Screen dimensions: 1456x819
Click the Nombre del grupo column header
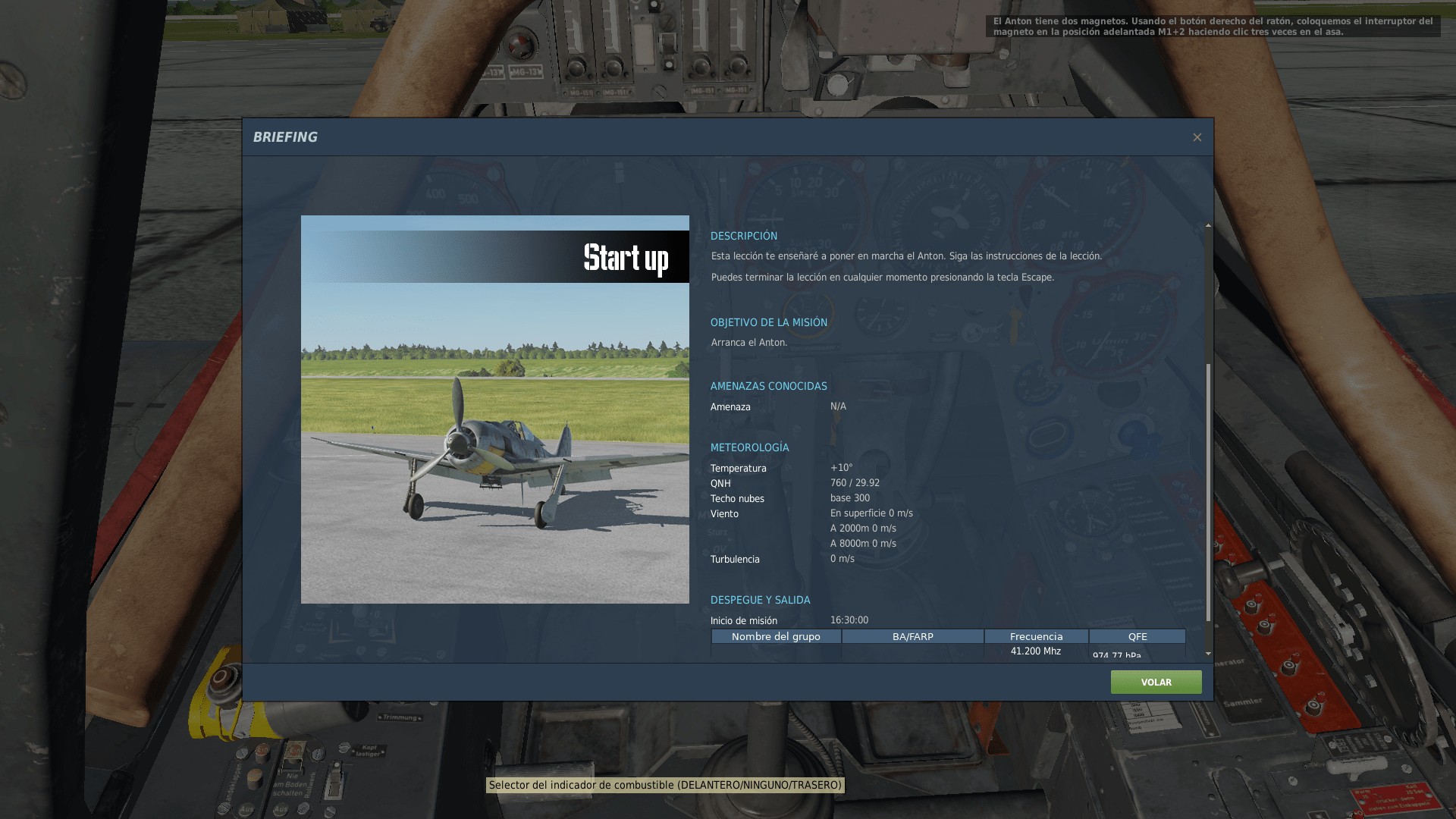coord(776,636)
